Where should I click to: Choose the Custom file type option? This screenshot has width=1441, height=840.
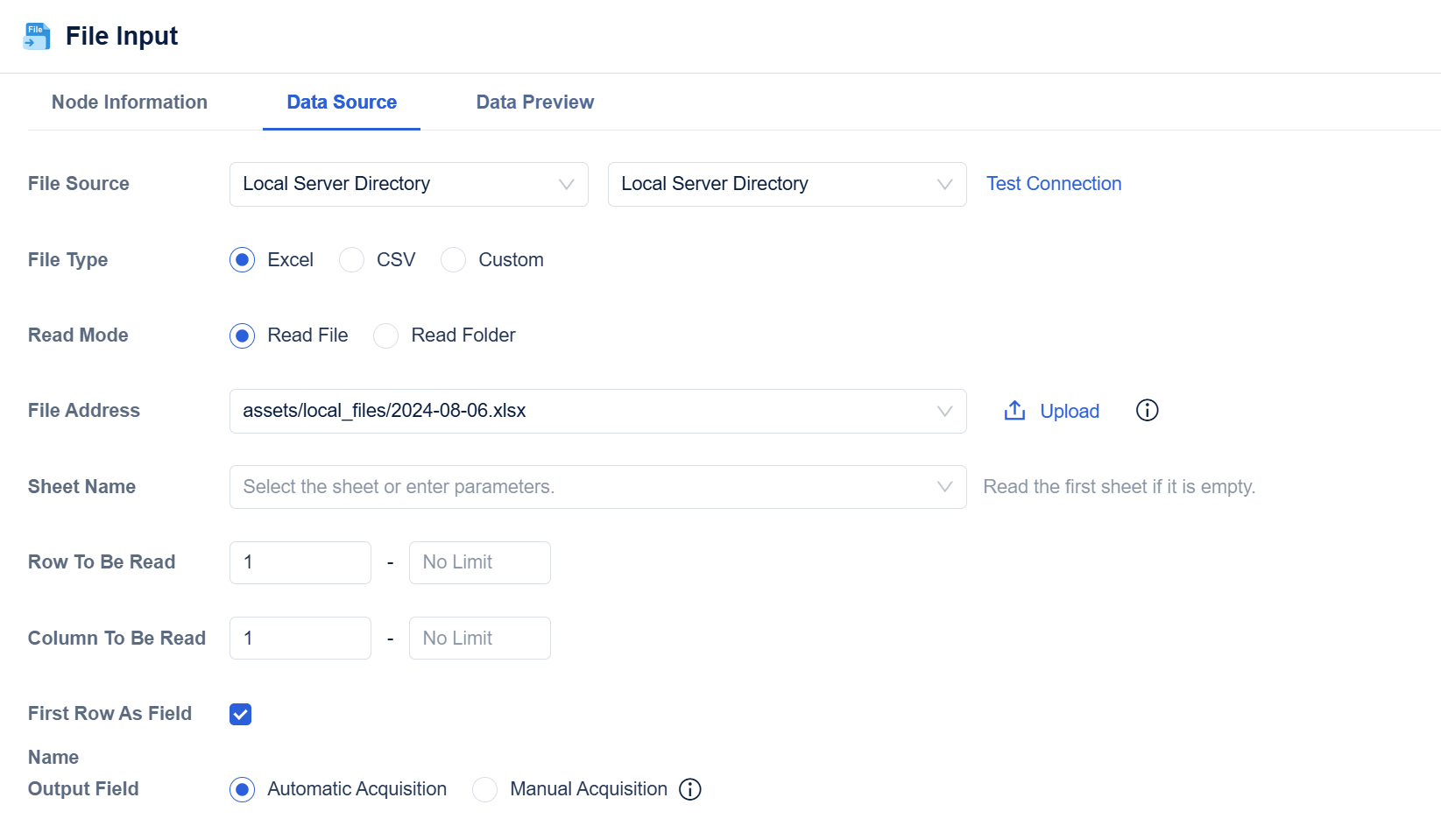pos(454,260)
